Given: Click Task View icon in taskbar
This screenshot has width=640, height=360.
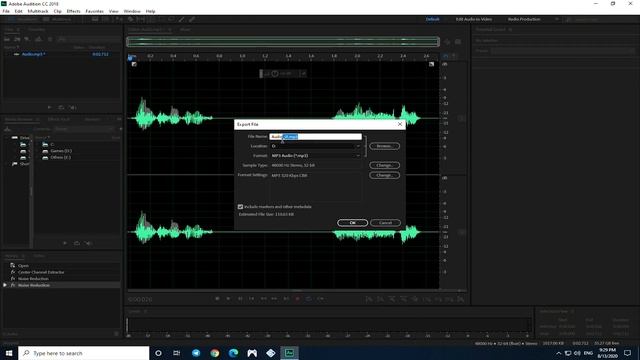Looking at the screenshot, I should 177,353.
